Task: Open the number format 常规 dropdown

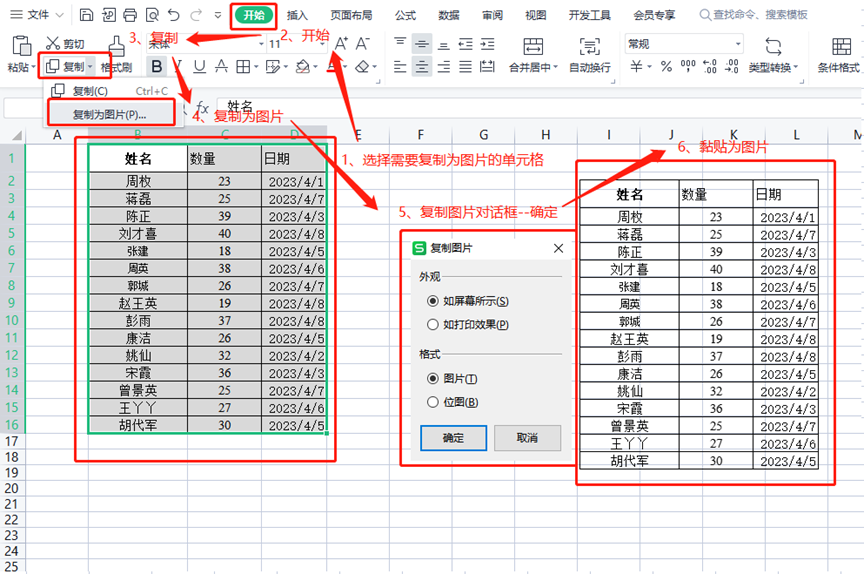Action: coord(738,44)
